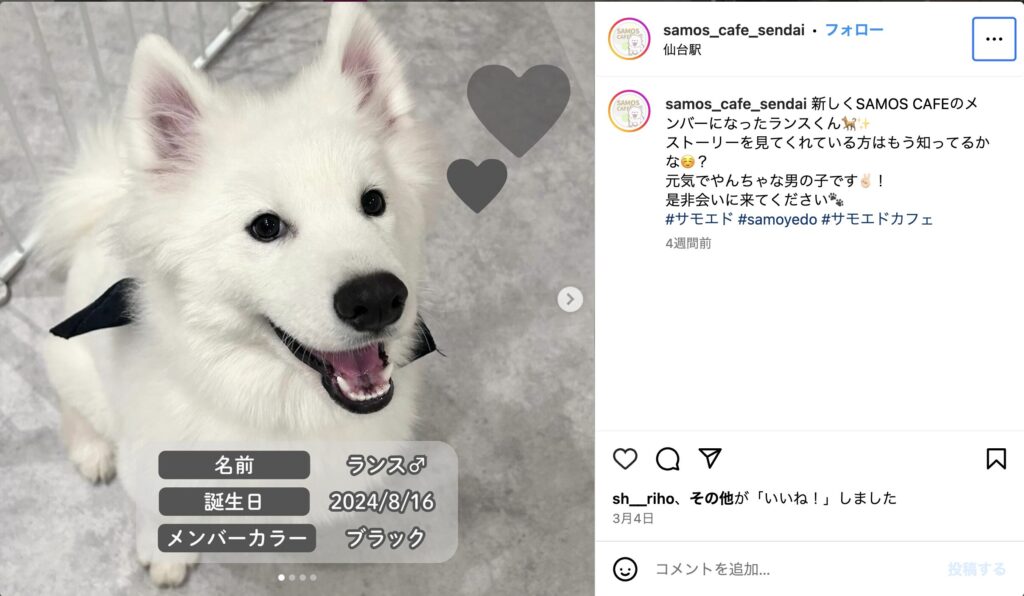Open the #サモエド hashtag
The image size is (1024, 596).
click(699, 219)
